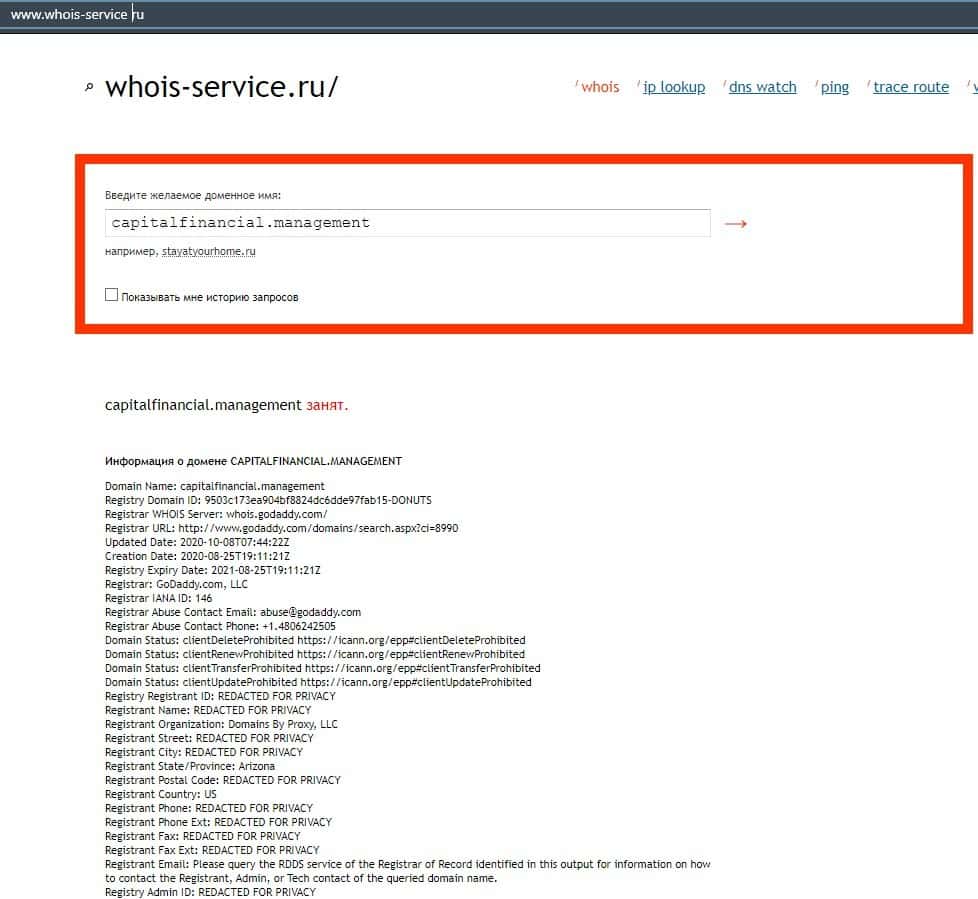This screenshot has width=978, height=899.
Task: Open the ping tool link
Action: [835, 87]
